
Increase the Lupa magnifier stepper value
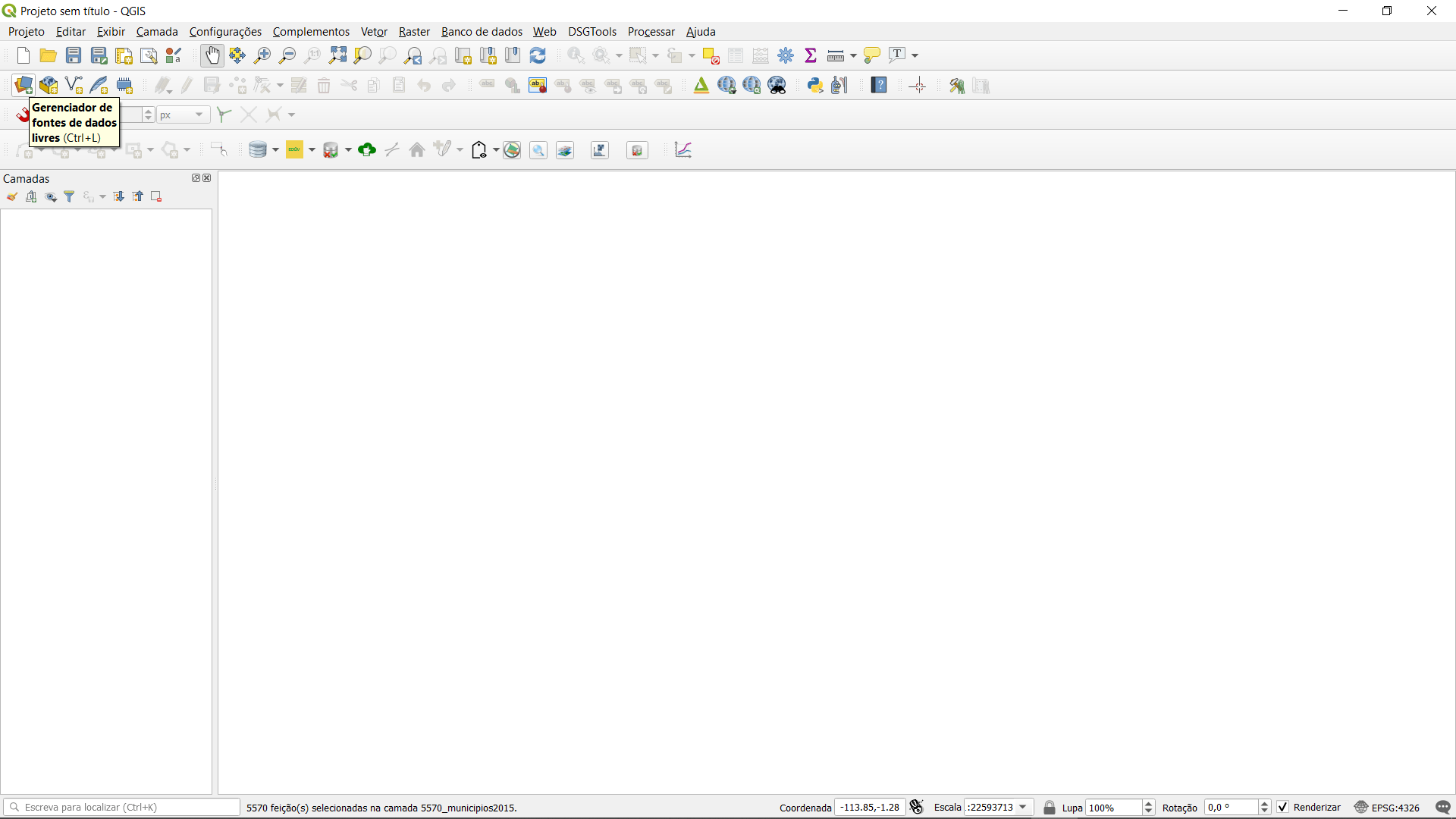(x=1149, y=804)
